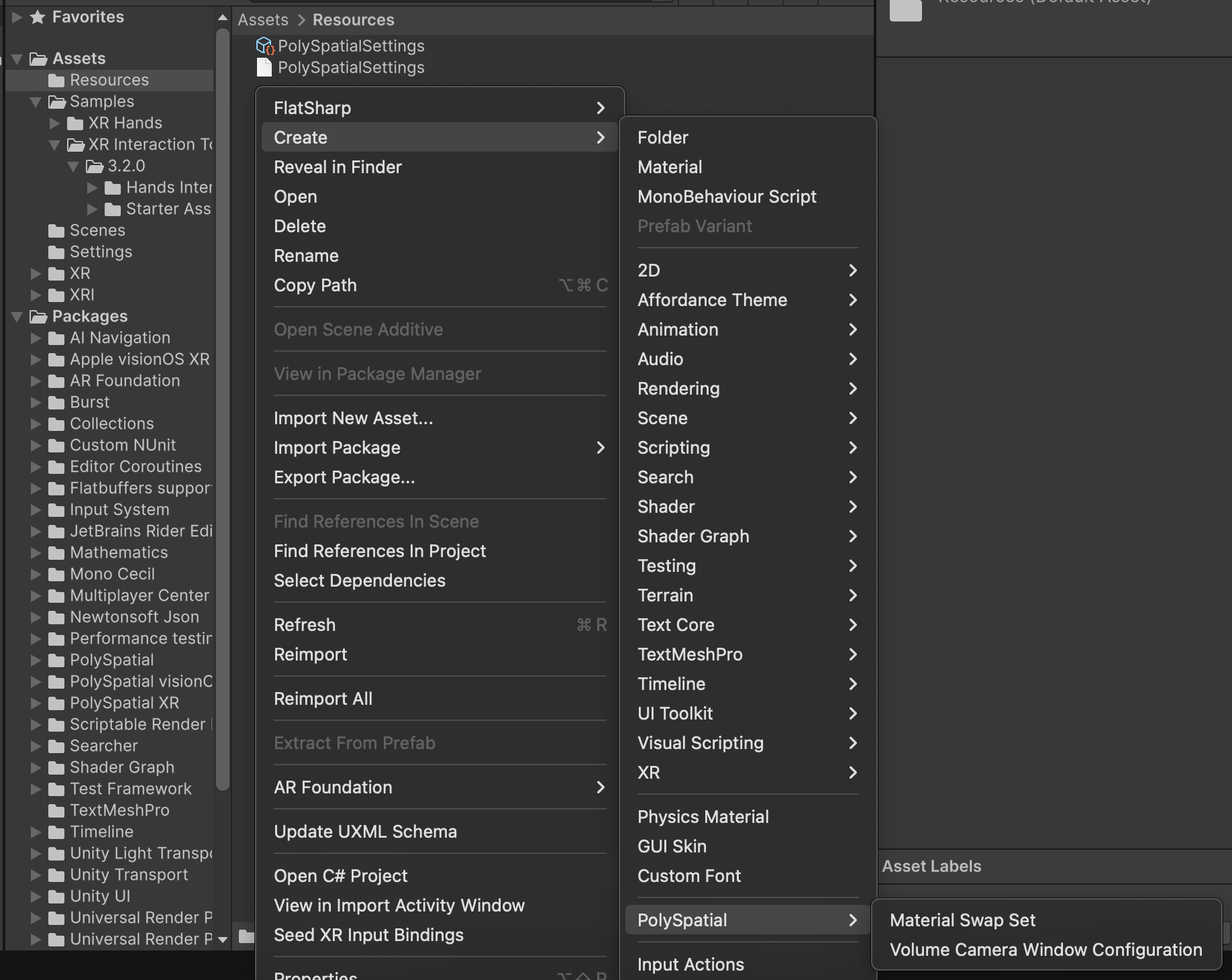
Task: Create a new Folder
Action: pyautogui.click(x=748, y=138)
